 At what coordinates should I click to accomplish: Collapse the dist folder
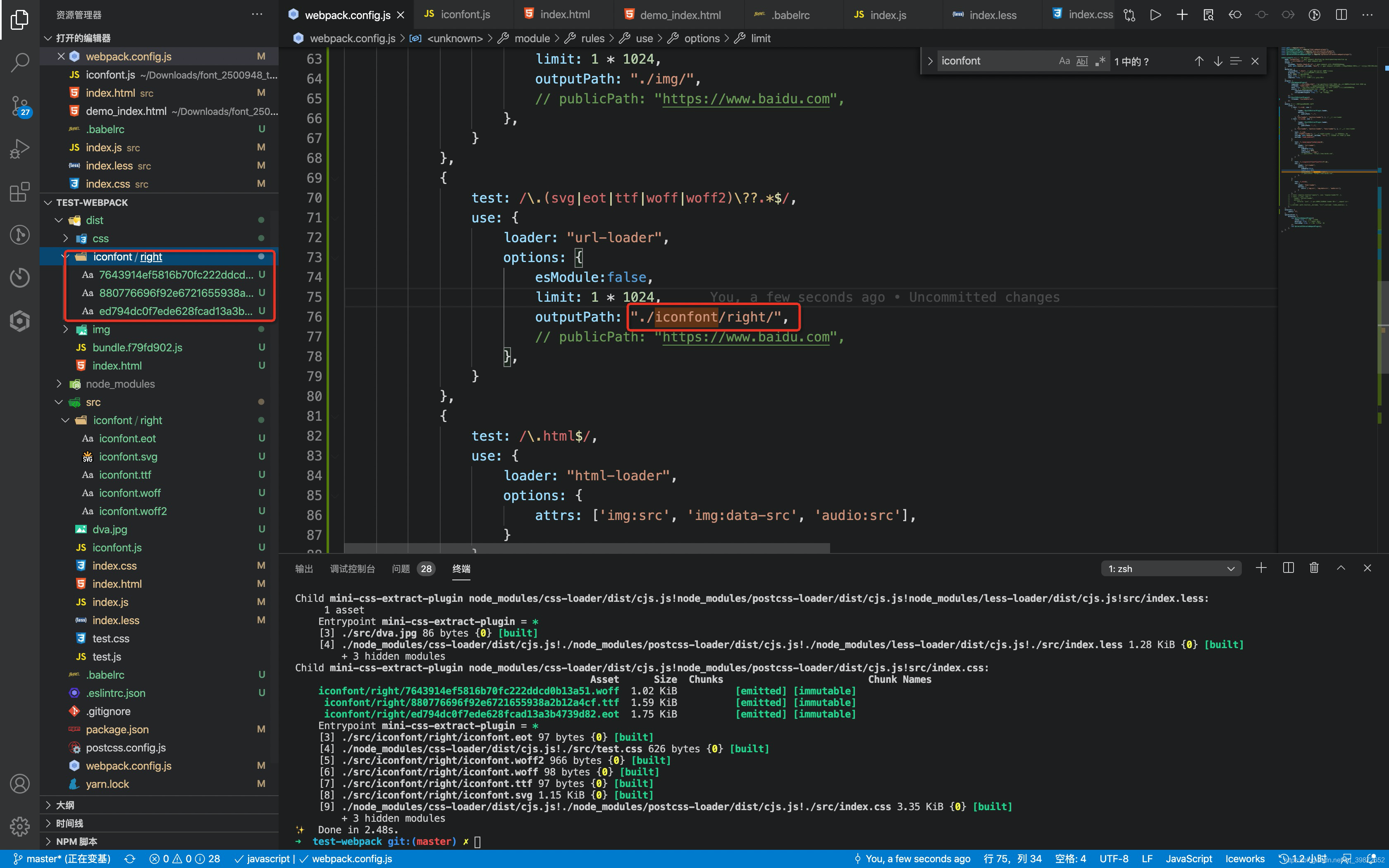click(x=59, y=220)
